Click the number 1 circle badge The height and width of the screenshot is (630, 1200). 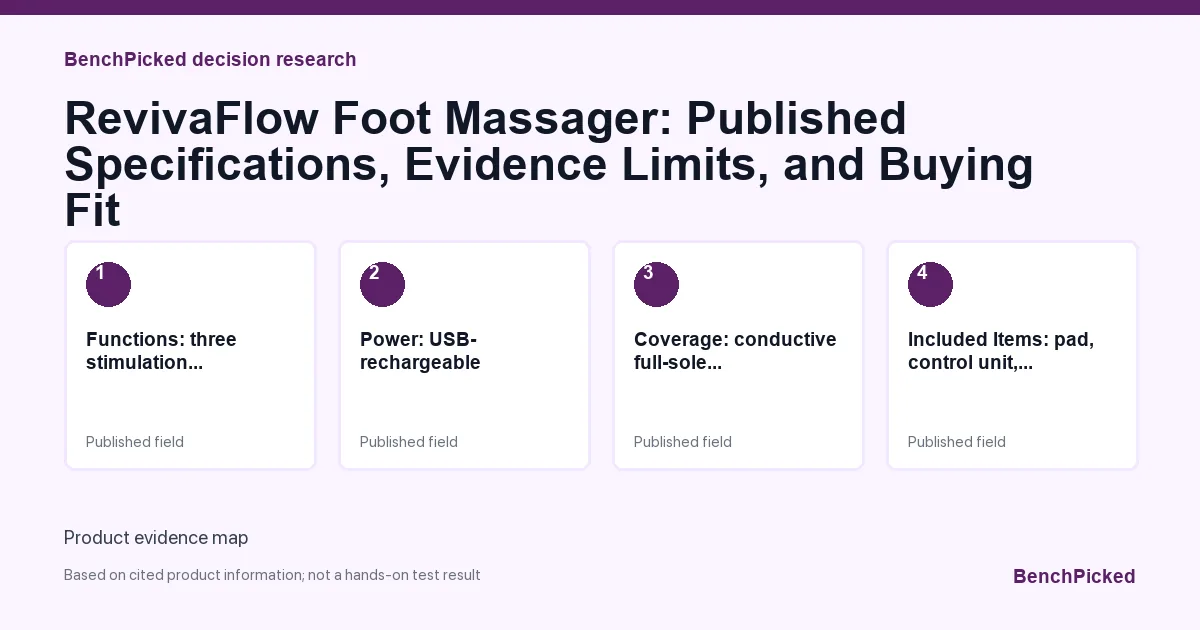(x=108, y=284)
